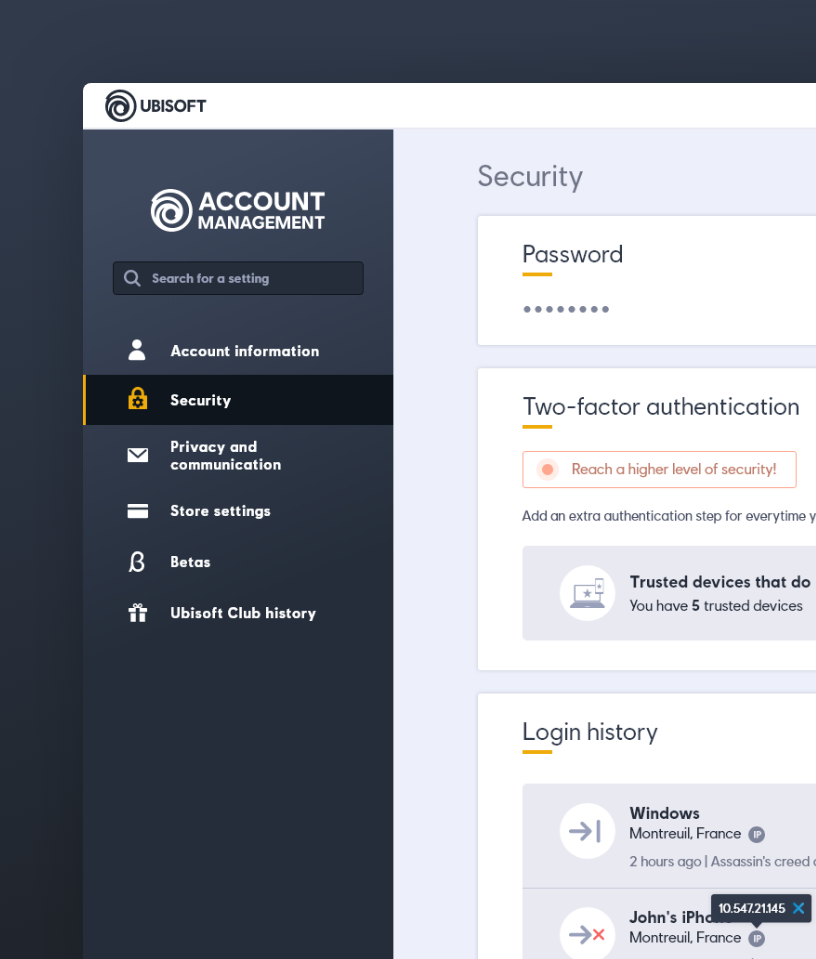Click the John's iPhone failed login icon

pos(587,935)
